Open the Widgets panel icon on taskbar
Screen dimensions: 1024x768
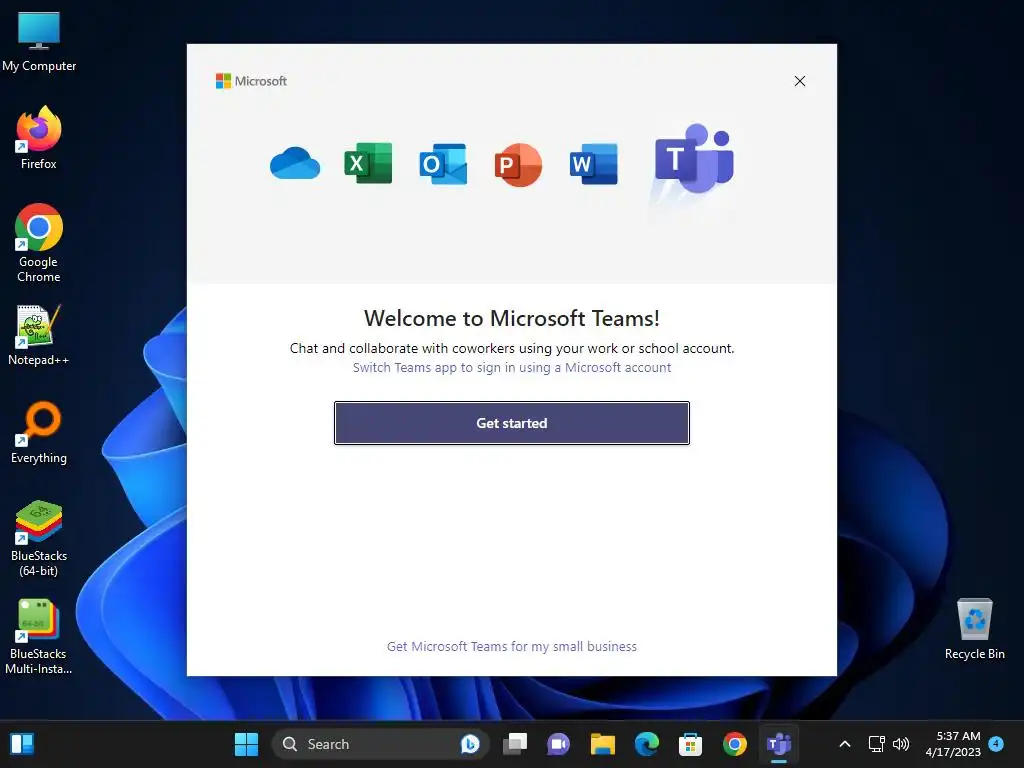[x=22, y=744]
